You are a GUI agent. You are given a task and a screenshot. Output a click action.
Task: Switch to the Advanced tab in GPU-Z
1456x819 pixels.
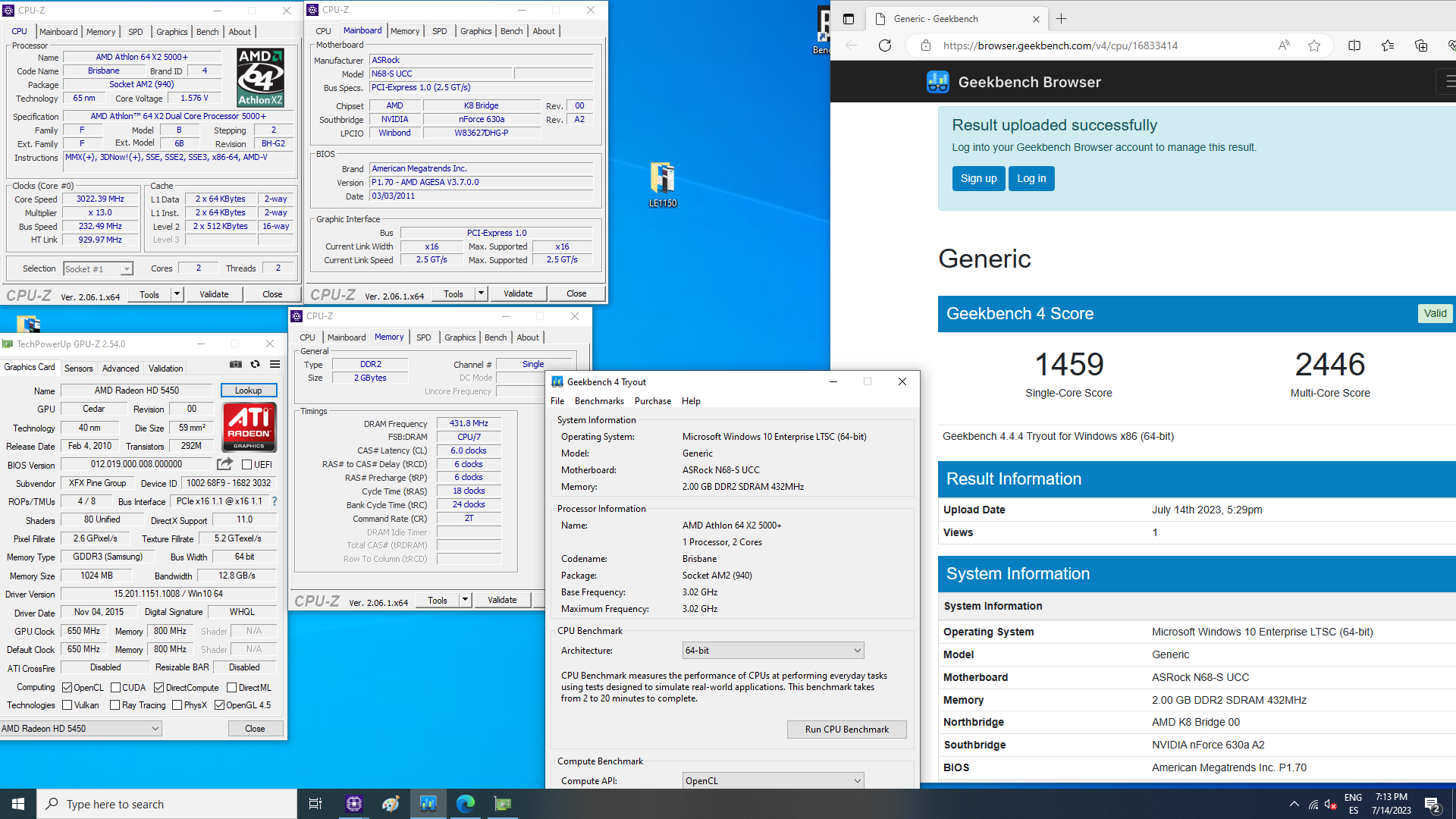pyautogui.click(x=121, y=369)
